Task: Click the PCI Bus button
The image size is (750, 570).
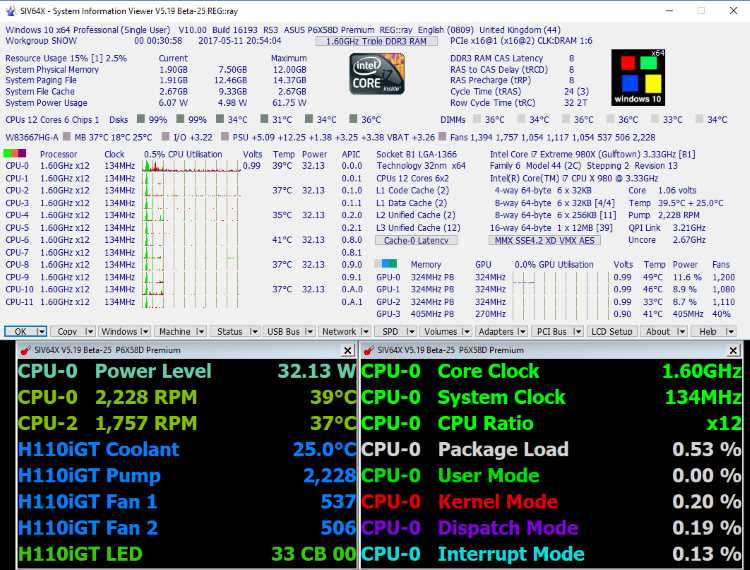Action: point(551,331)
